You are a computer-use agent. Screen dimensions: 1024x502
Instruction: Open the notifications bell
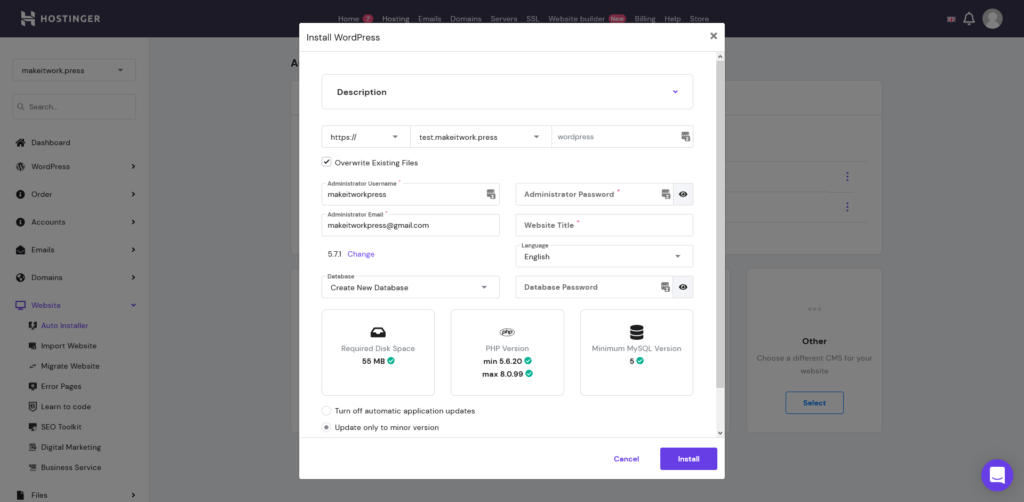point(969,19)
